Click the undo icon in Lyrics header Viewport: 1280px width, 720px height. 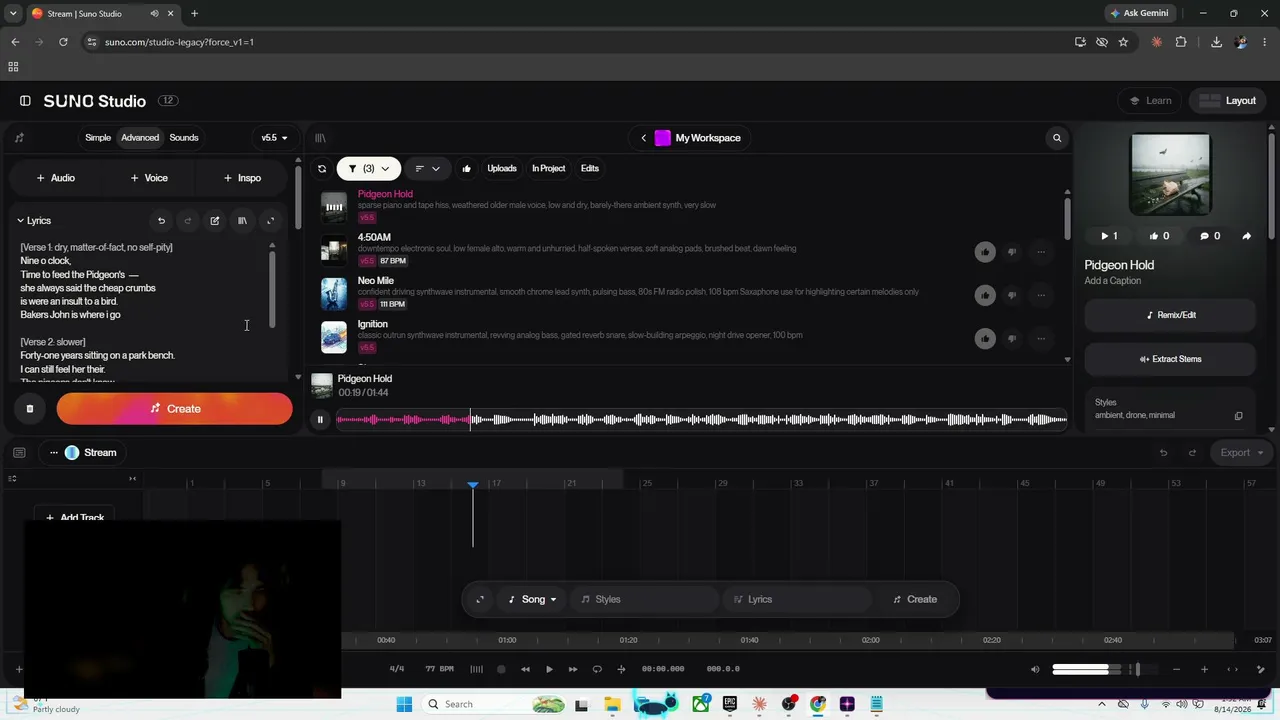161,221
